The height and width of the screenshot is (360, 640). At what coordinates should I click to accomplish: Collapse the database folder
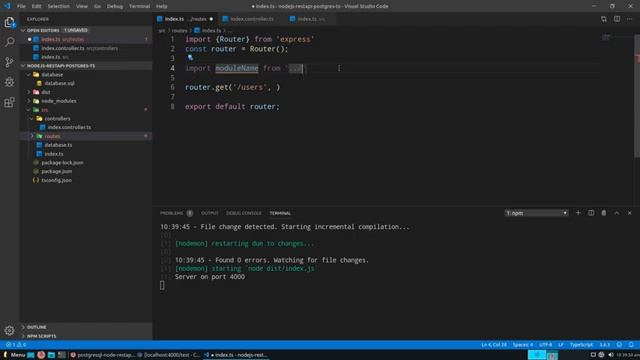(x=29, y=75)
